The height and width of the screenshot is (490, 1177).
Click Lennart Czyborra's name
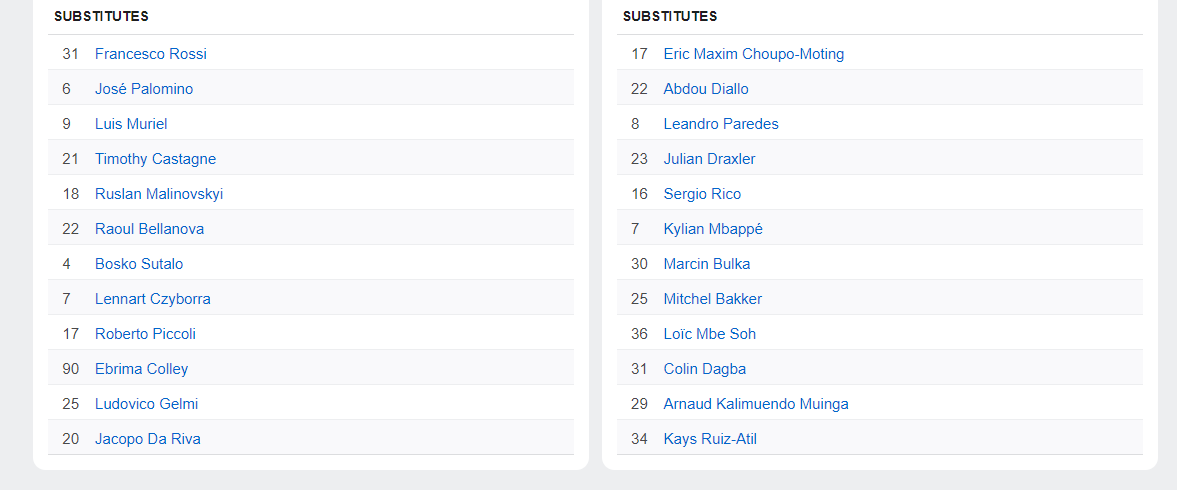point(152,299)
